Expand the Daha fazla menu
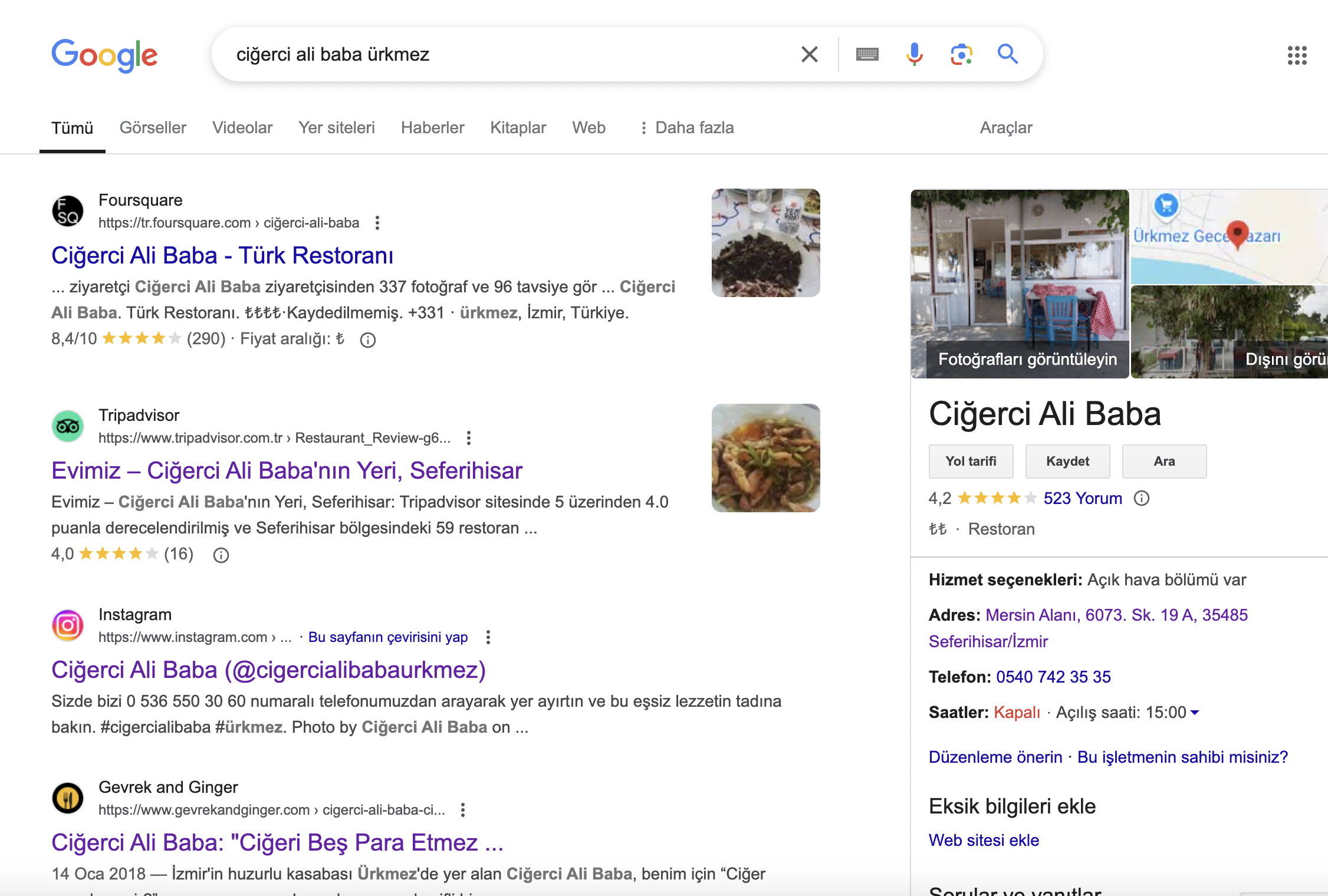Screen dimensions: 1328x896 point(687,128)
